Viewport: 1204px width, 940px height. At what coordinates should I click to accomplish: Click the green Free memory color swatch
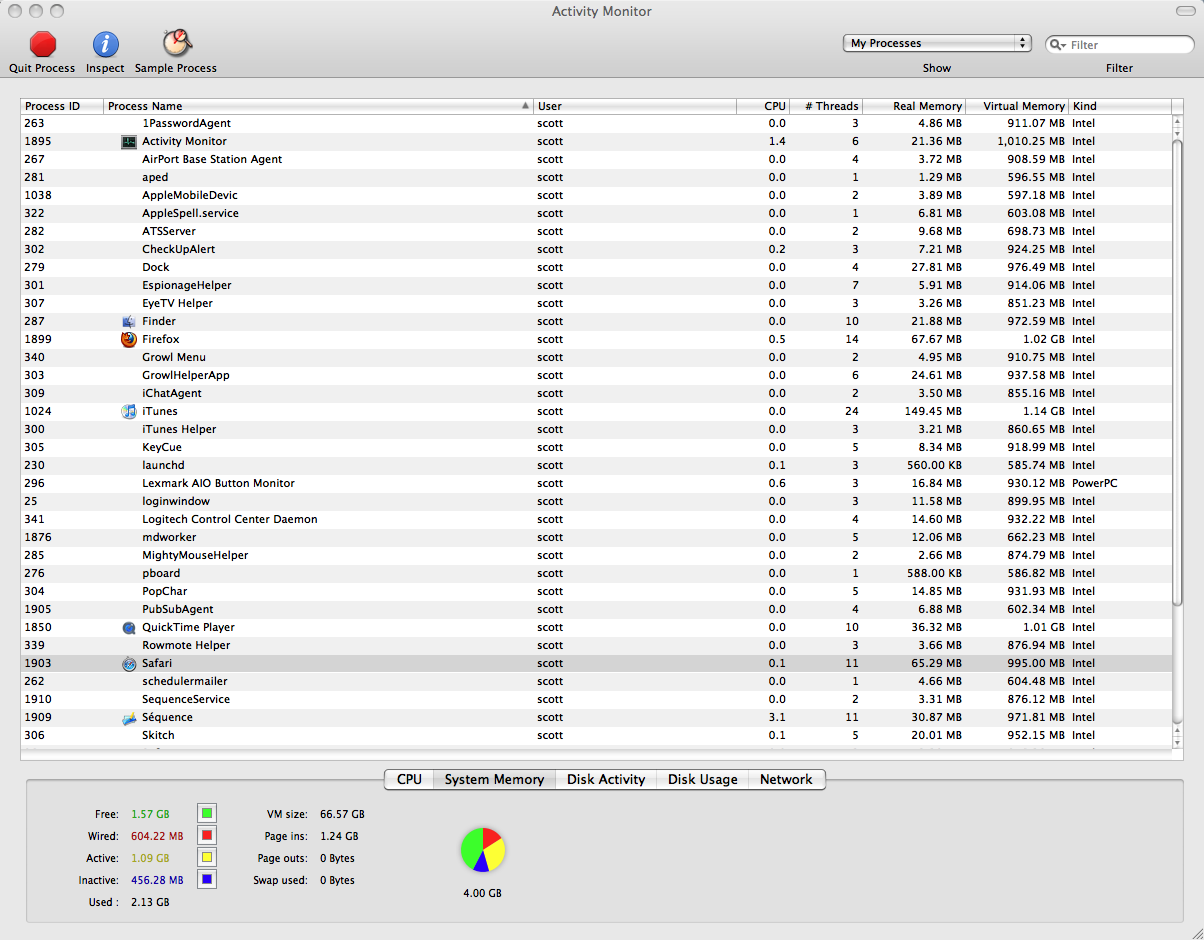click(207, 813)
